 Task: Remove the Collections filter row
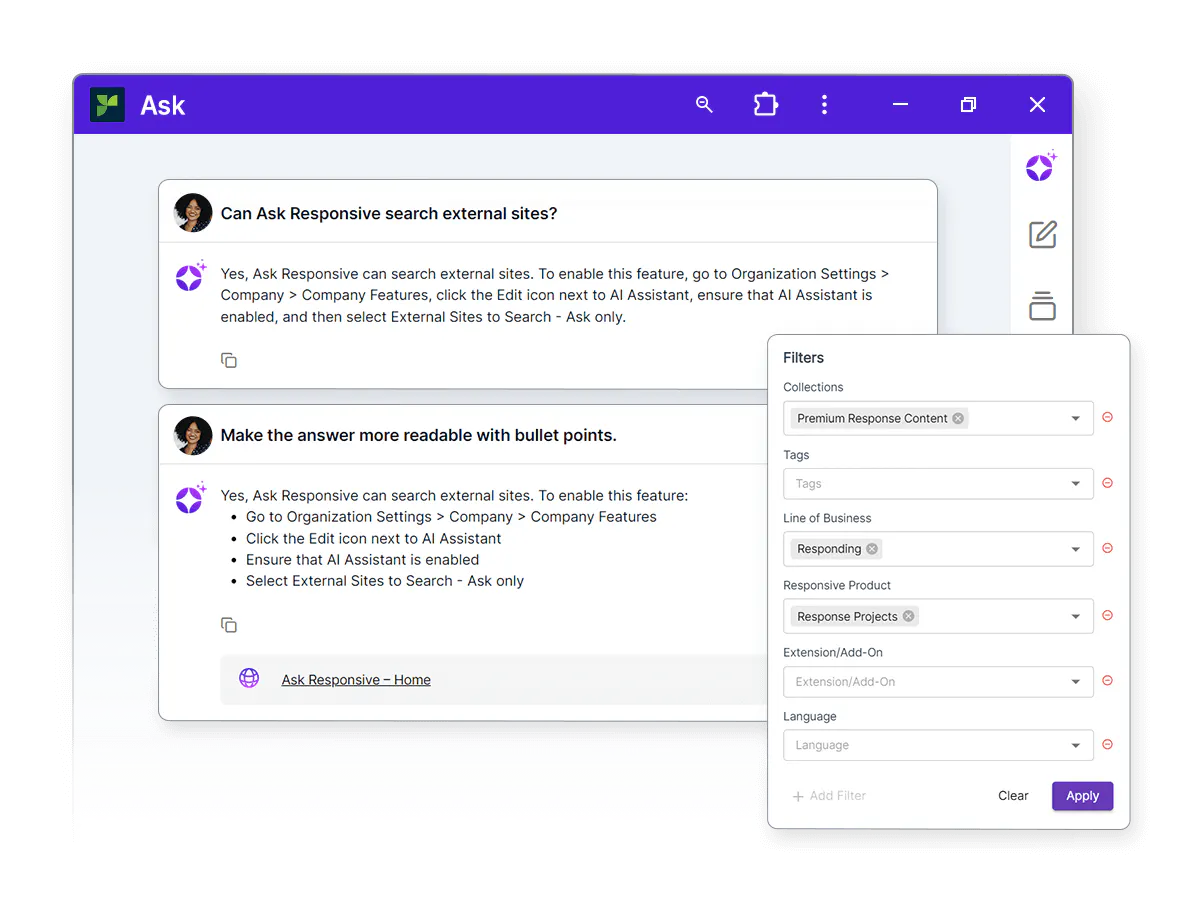click(x=1107, y=418)
